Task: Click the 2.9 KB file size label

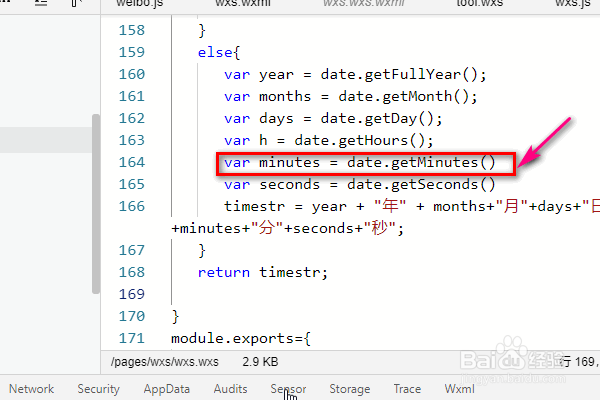Action: pyautogui.click(x=260, y=362)
